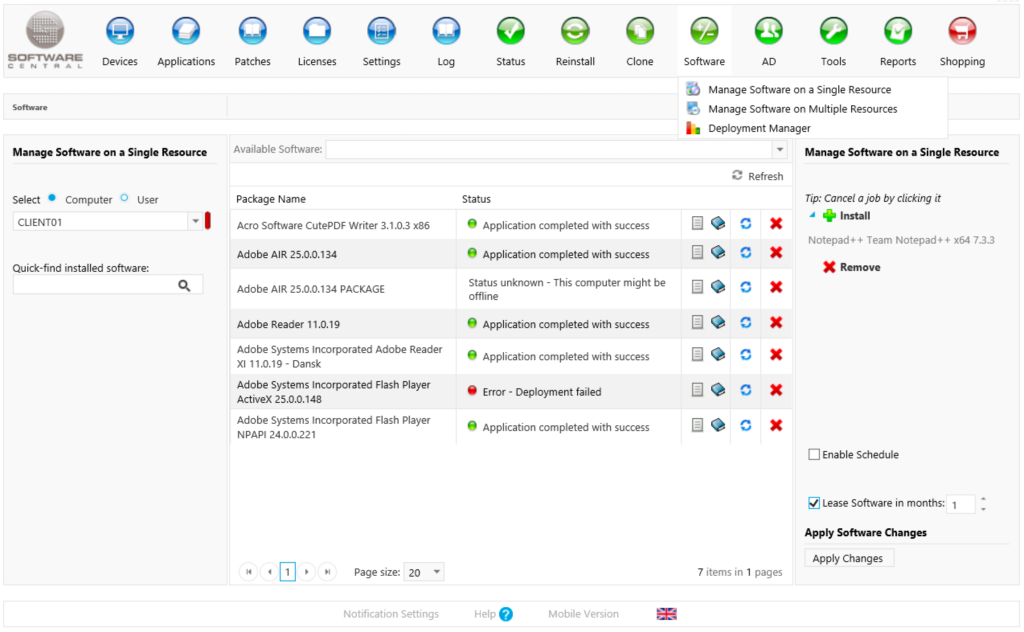Choose Manage Software on Multiple Resources
Screen dimensions: 1024x632
pyautogui.click(x=803, y=109)
